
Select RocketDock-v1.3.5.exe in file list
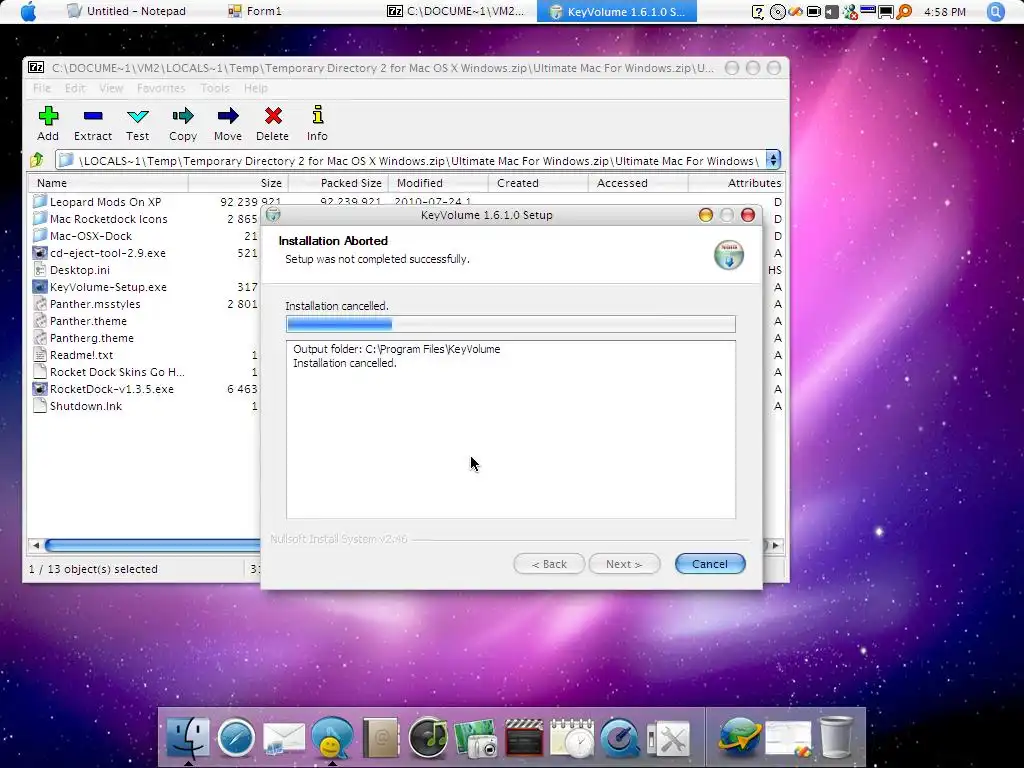pyautogui.click(x=112, y=389)
